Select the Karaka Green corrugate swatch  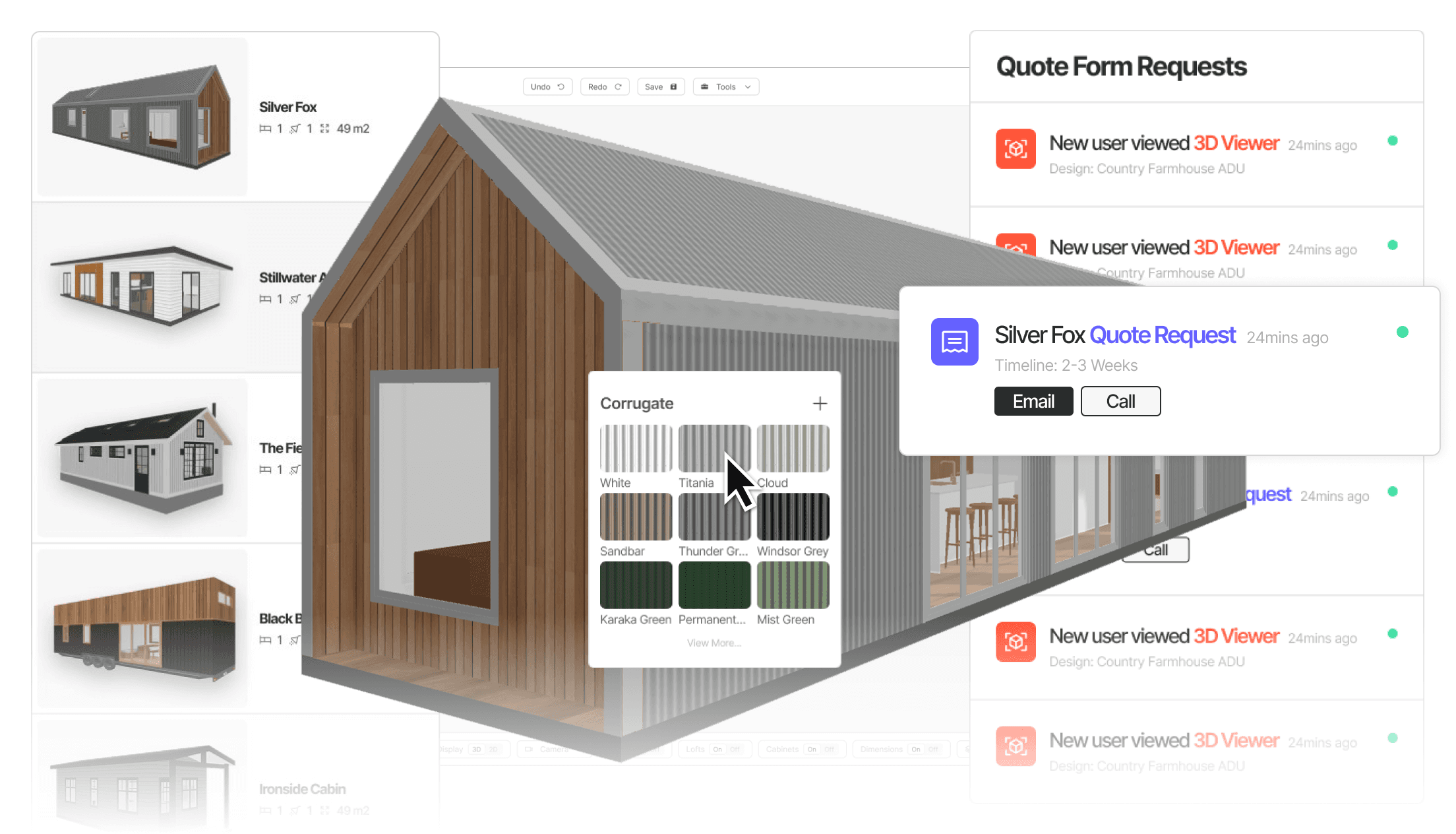tap(635, 585)
